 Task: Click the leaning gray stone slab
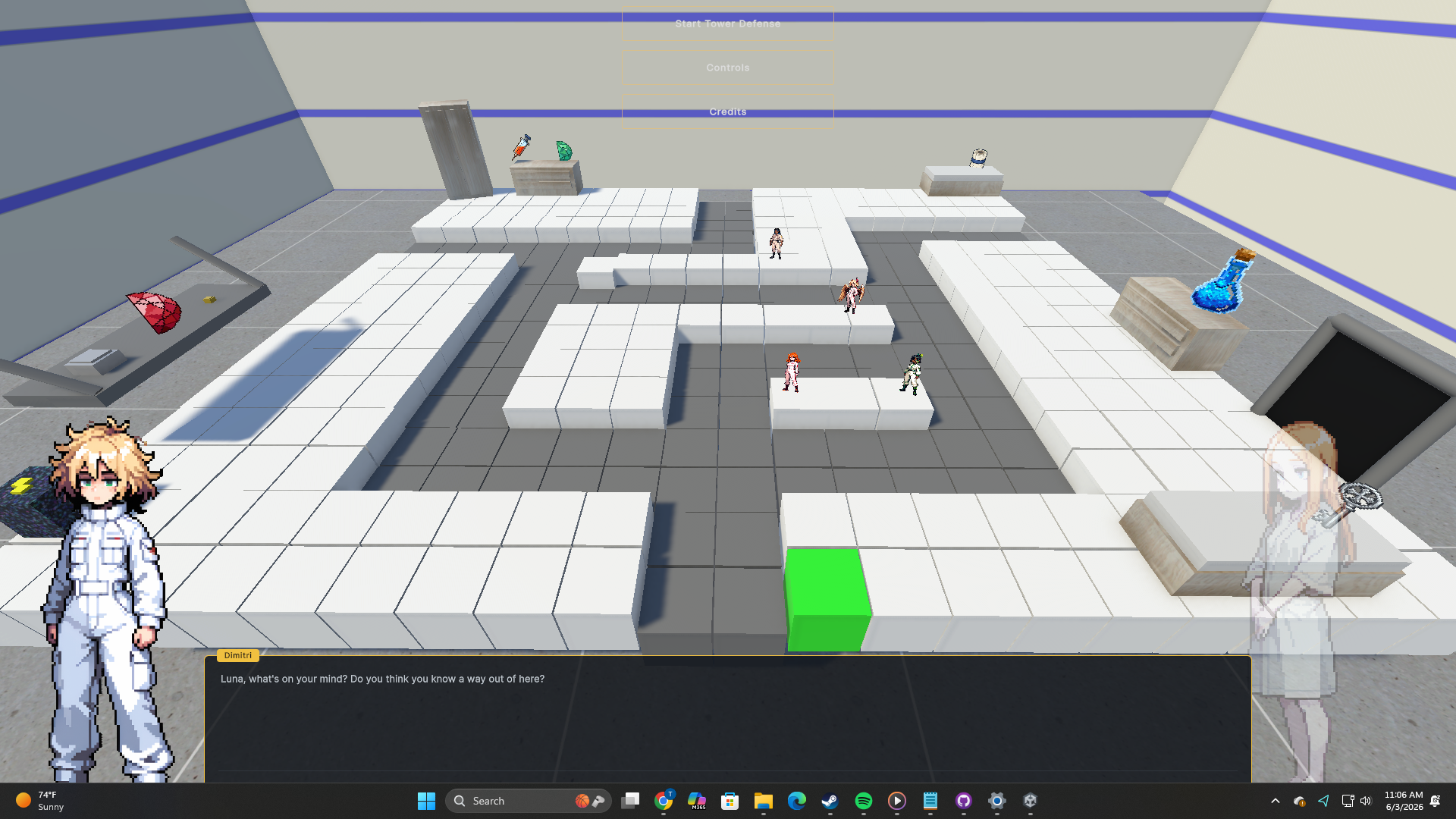click(x=456, y=149)
